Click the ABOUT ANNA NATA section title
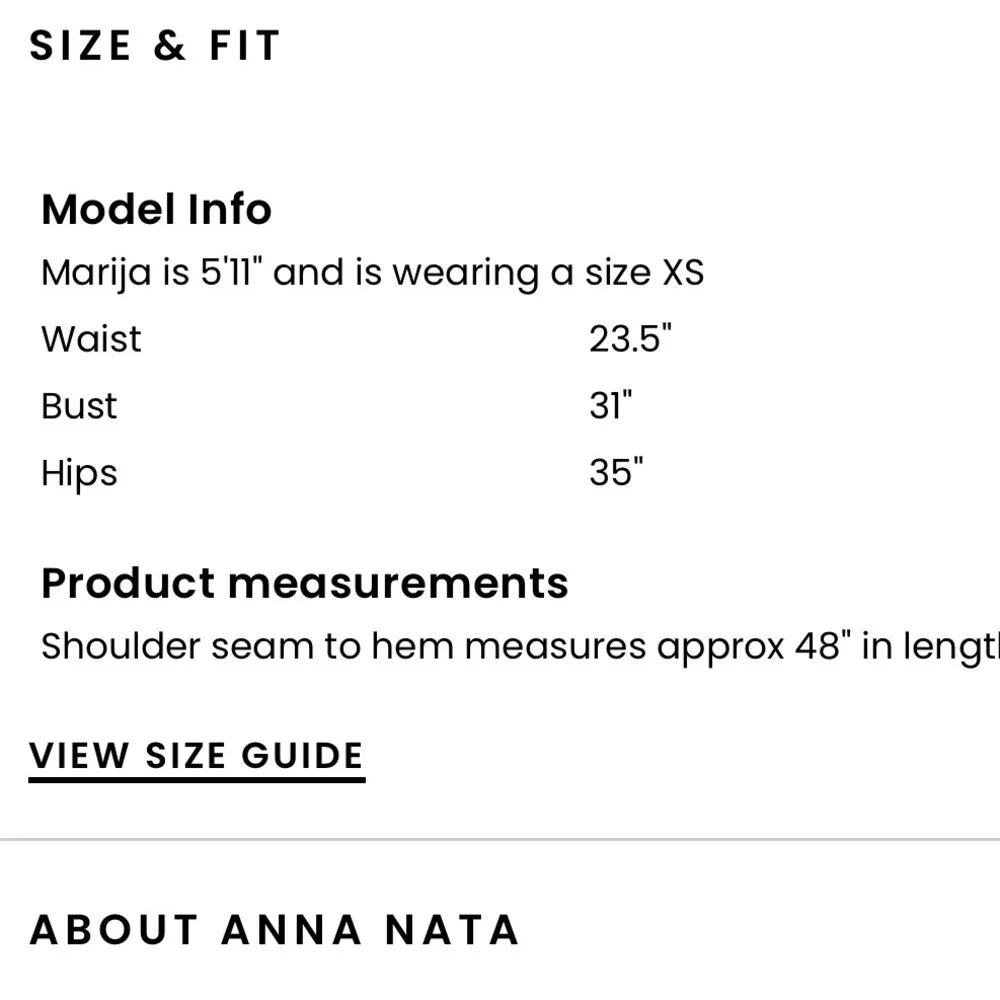Screen dimensions: 1000x1000 point(273,929)
